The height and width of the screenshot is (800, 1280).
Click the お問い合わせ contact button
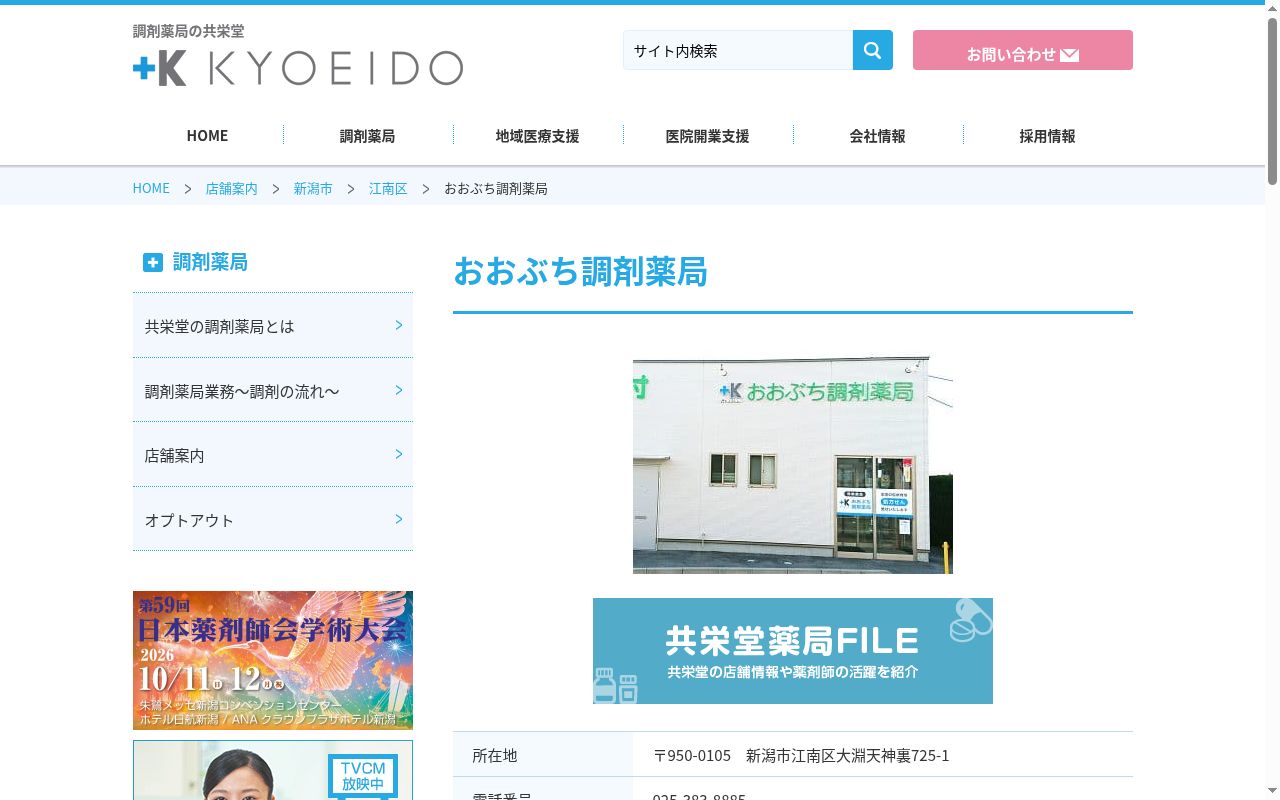(1023, 50)
